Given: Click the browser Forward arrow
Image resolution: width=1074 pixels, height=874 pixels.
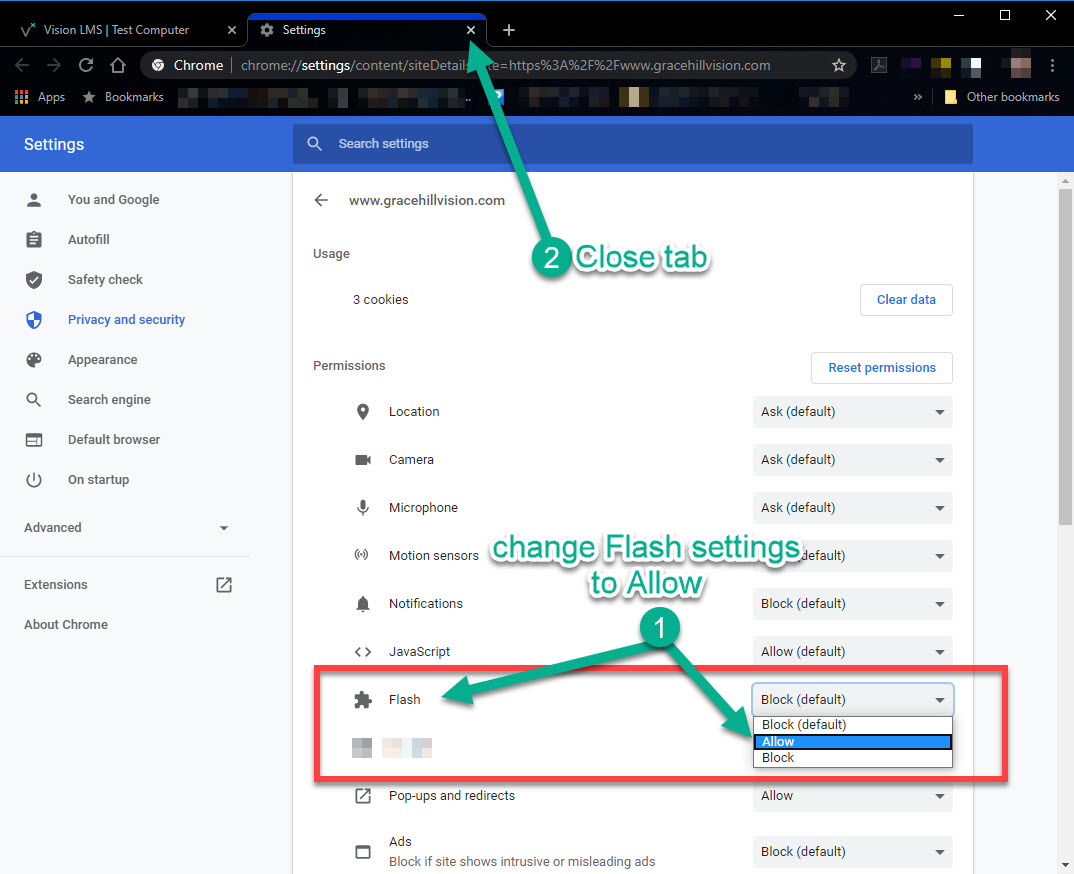Looking at the screenshot, I should tap(53, 65).
